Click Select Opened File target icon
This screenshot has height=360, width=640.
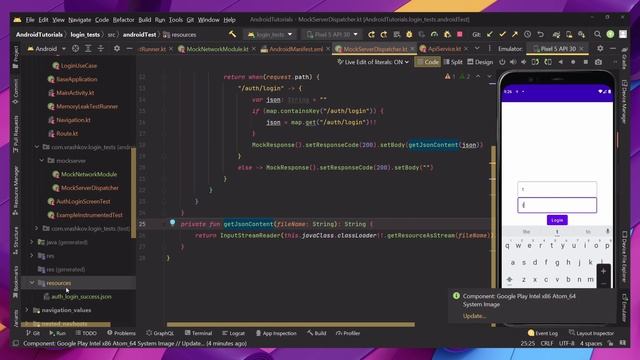tap(76, 49)
